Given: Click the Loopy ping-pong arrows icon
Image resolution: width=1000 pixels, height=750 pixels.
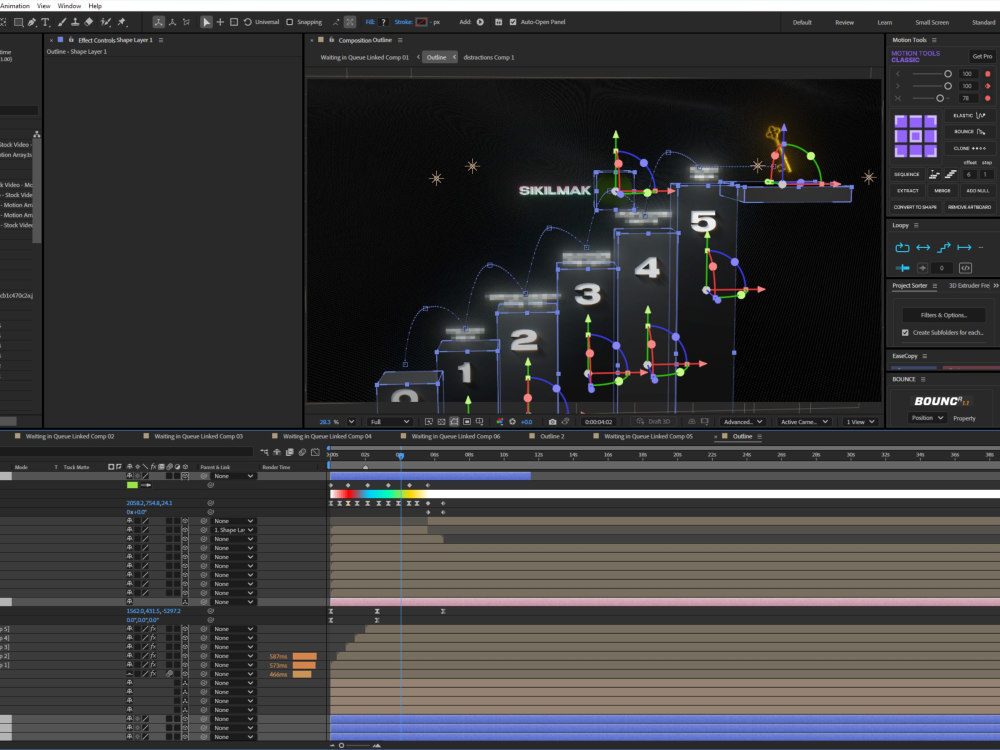Looking at the screenshot, I should 923,247.
